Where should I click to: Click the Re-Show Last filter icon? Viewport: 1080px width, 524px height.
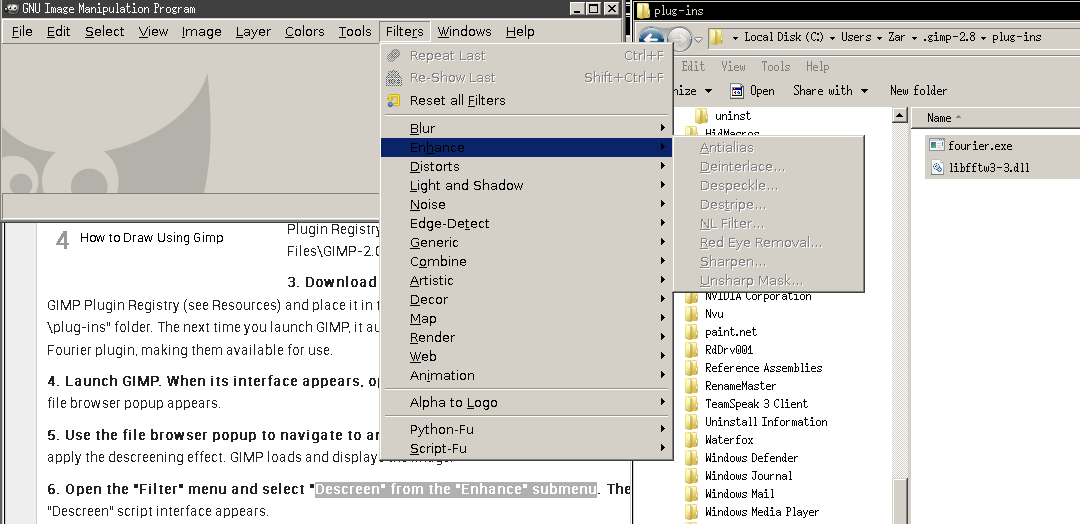[x=393, y=78]
